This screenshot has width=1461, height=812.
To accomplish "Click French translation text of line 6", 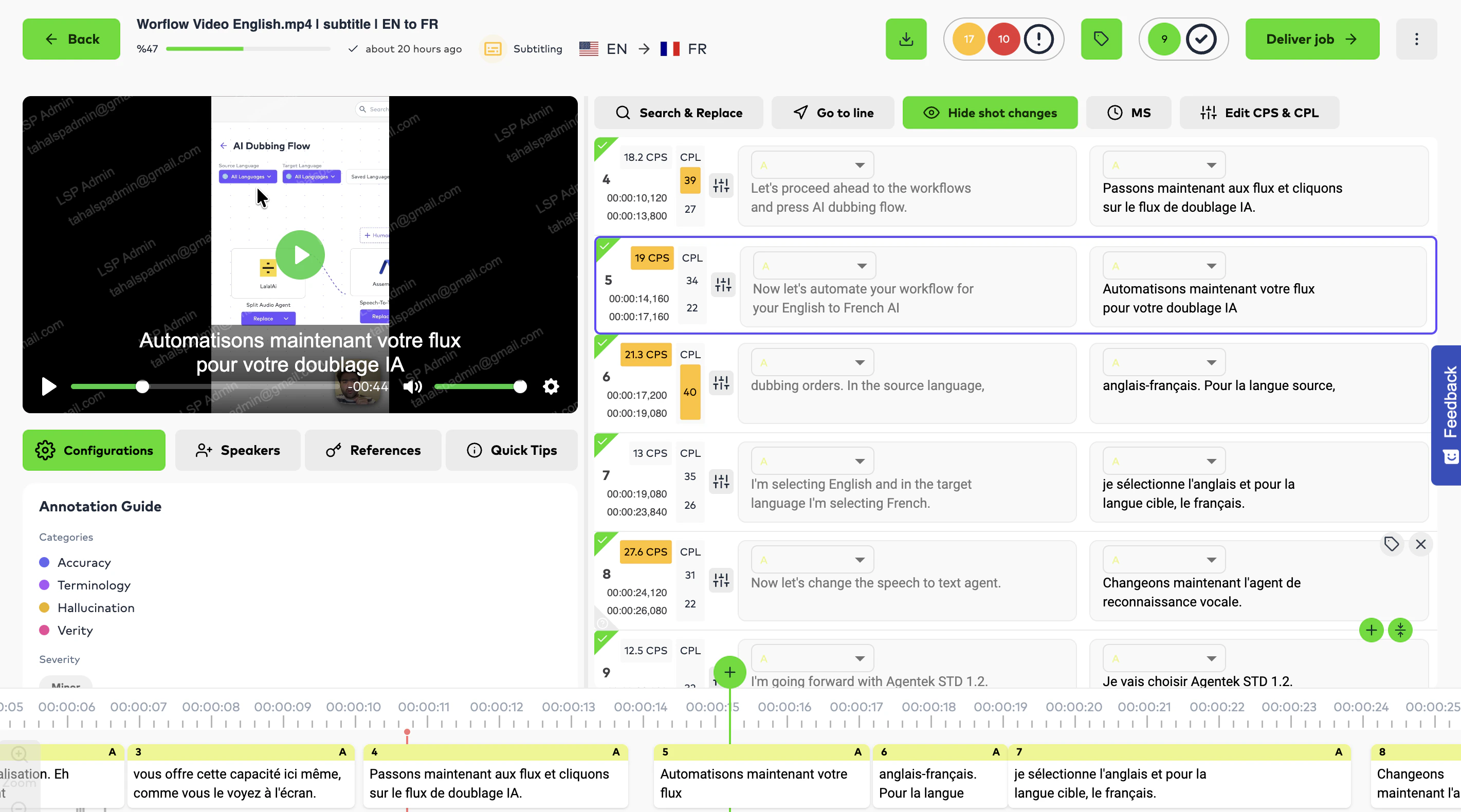I will [1218, 385].
